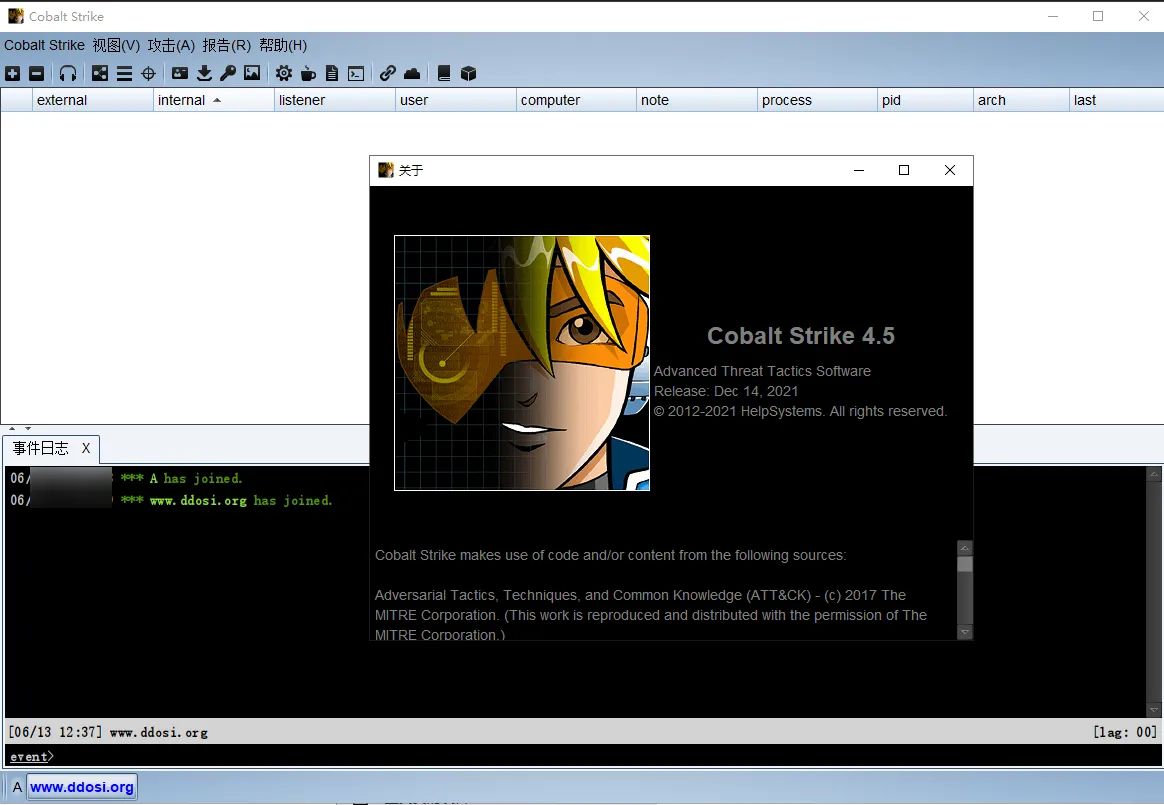Show the targets table via the crosshair icon
Screen dimensions: 1164x805
[148, 74]
